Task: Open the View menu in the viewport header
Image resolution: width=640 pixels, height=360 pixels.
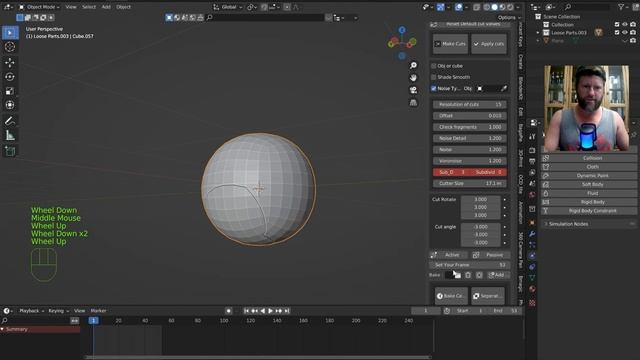Action: 71,7
